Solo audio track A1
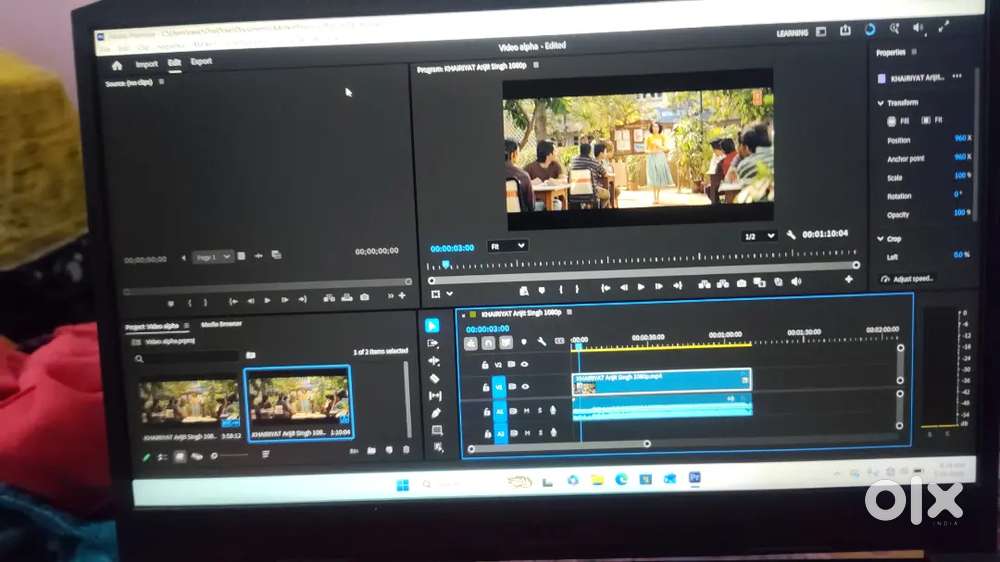Screen dimensions: 1000x562 coord(540,411)
